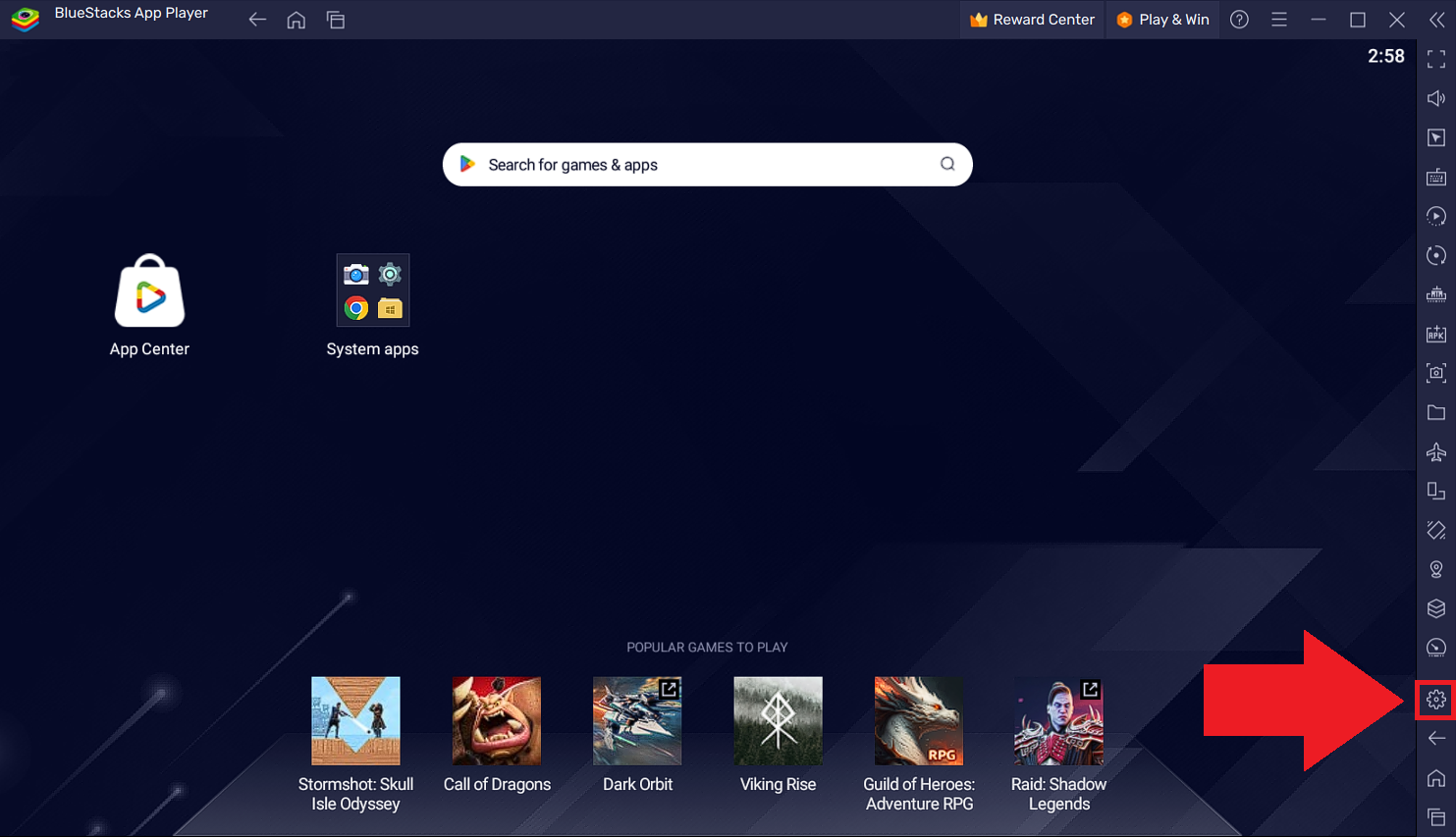Go to home via title bar icon

[x=297, y=20]
